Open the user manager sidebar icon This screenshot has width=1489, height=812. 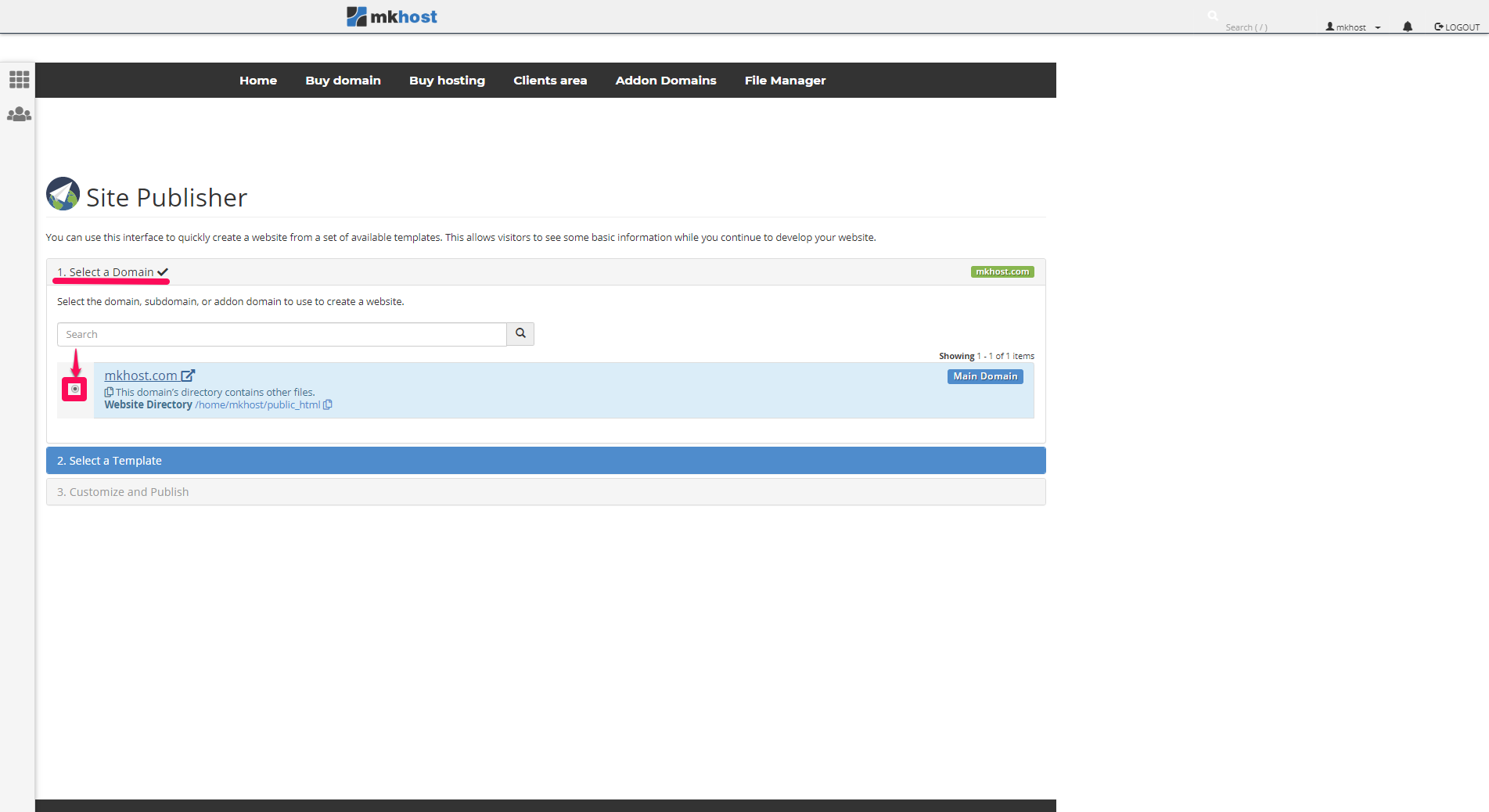[19, 114]
